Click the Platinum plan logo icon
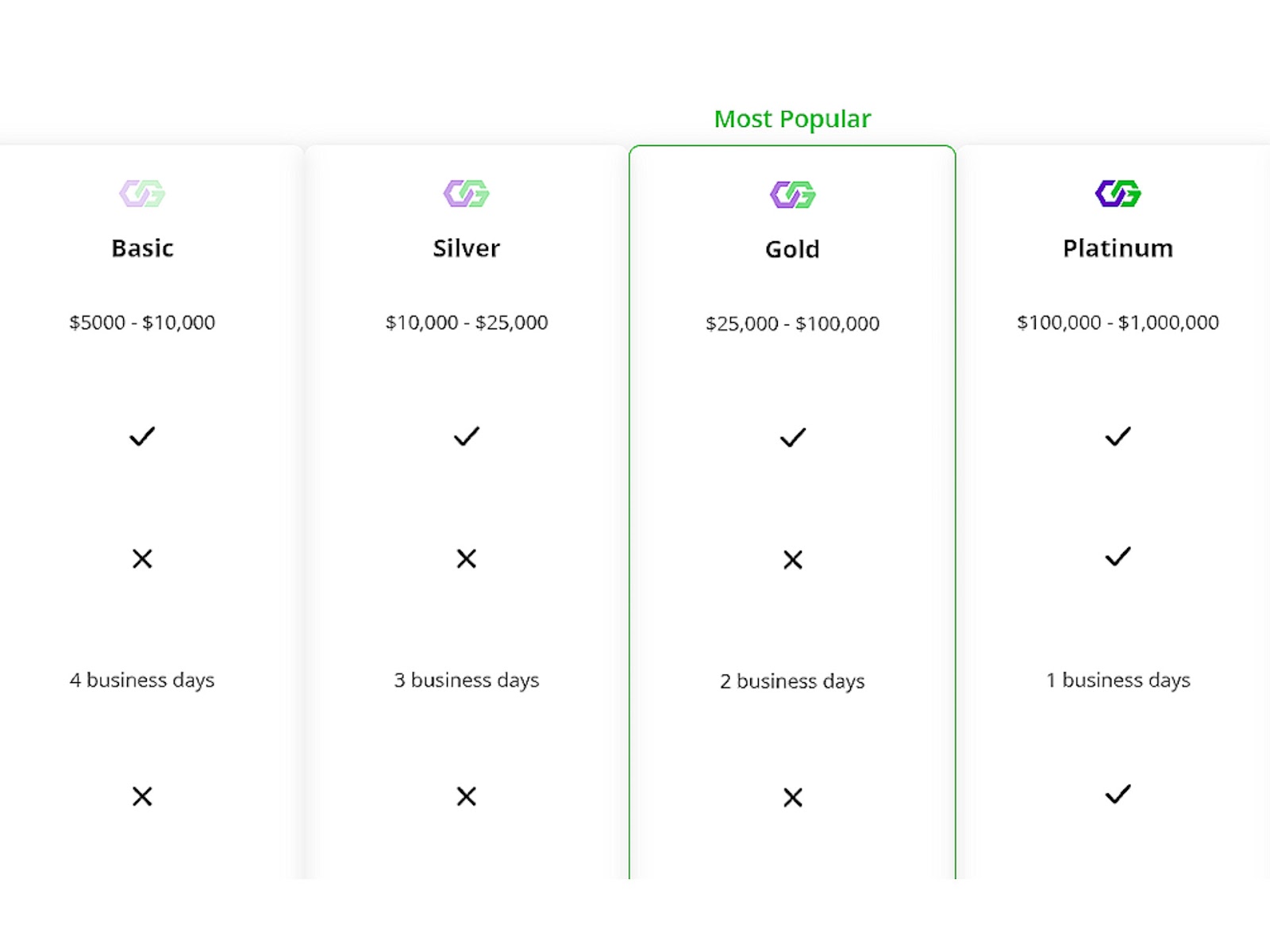The height and width of the screenshot is (952, 1270). click(x=1118, y=193)
